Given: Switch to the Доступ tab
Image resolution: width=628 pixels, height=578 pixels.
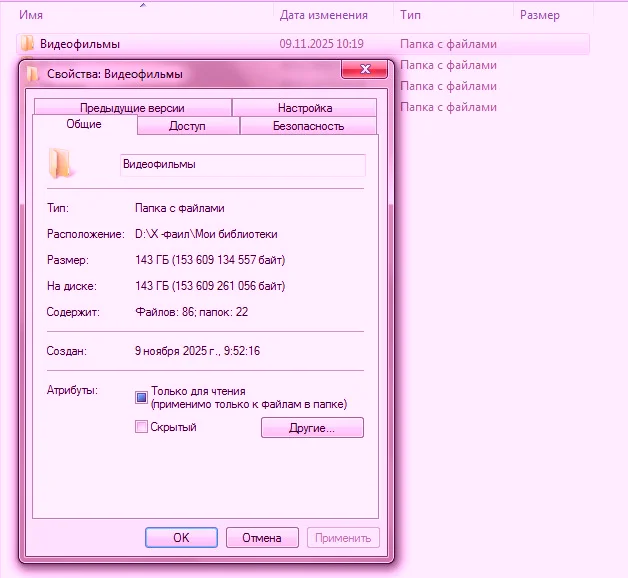Looking at the screenshot, I should pyautogui.click(x=187, y=126).
